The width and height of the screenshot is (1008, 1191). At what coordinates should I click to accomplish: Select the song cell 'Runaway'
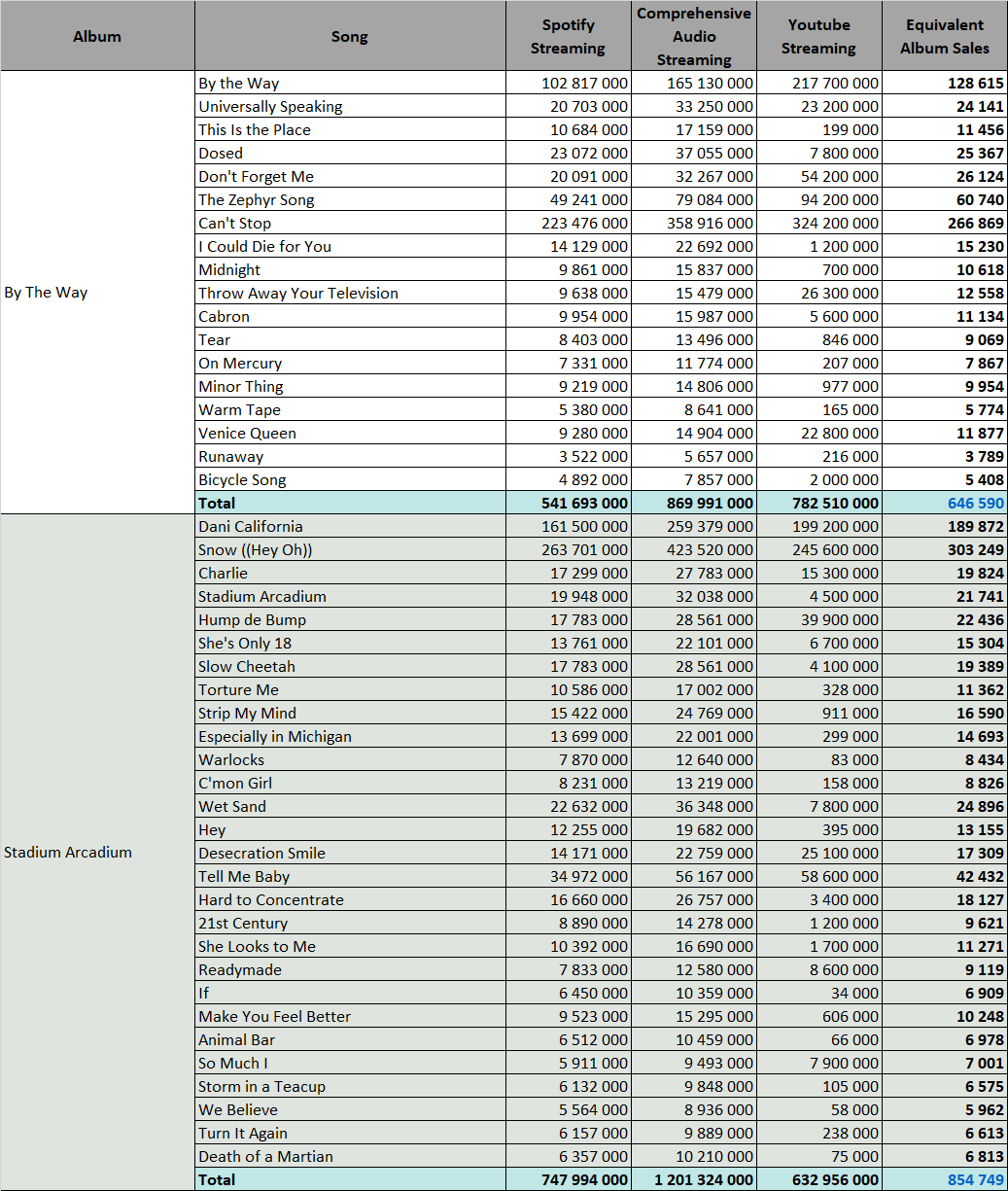coord(350,456)
